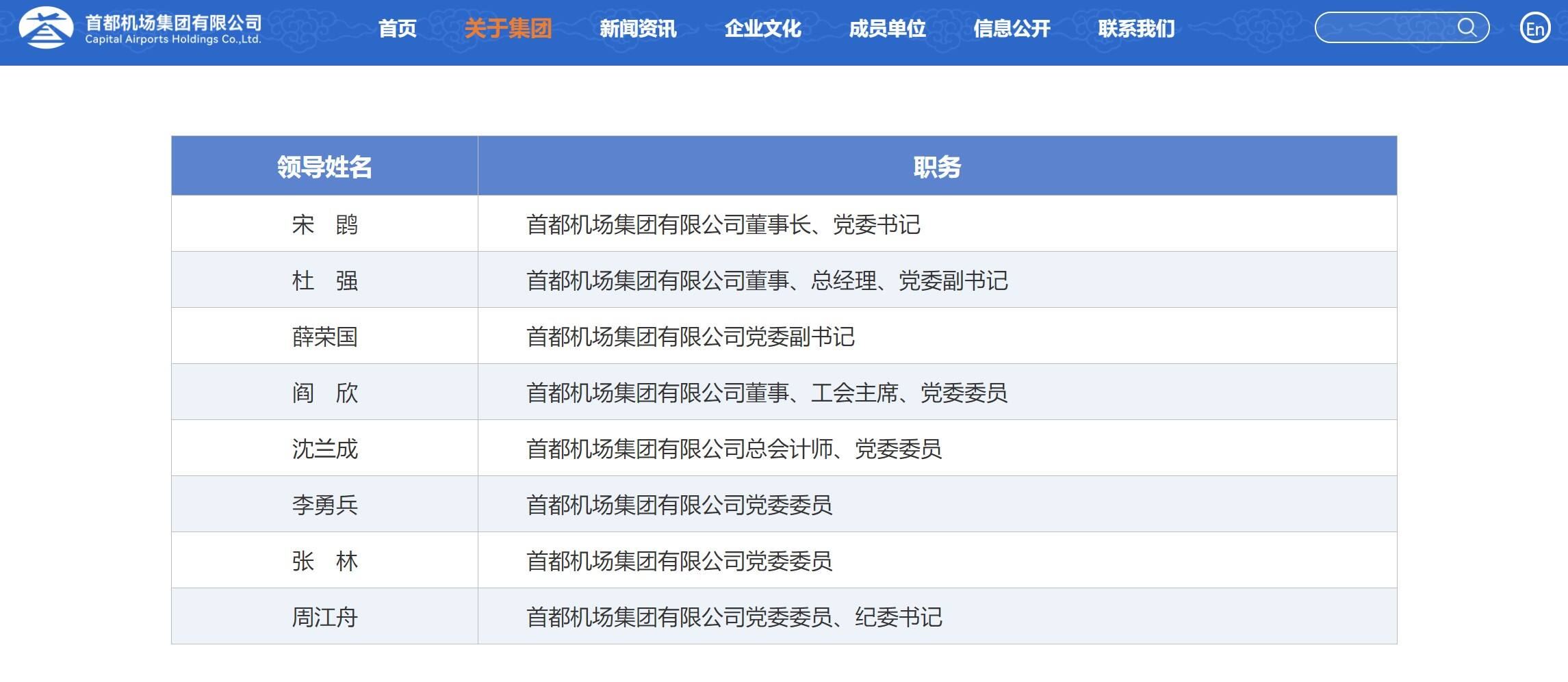Viewport: 1568px width, 682px height.
Task: Click the 职务 column header
Action: point(937,166)
